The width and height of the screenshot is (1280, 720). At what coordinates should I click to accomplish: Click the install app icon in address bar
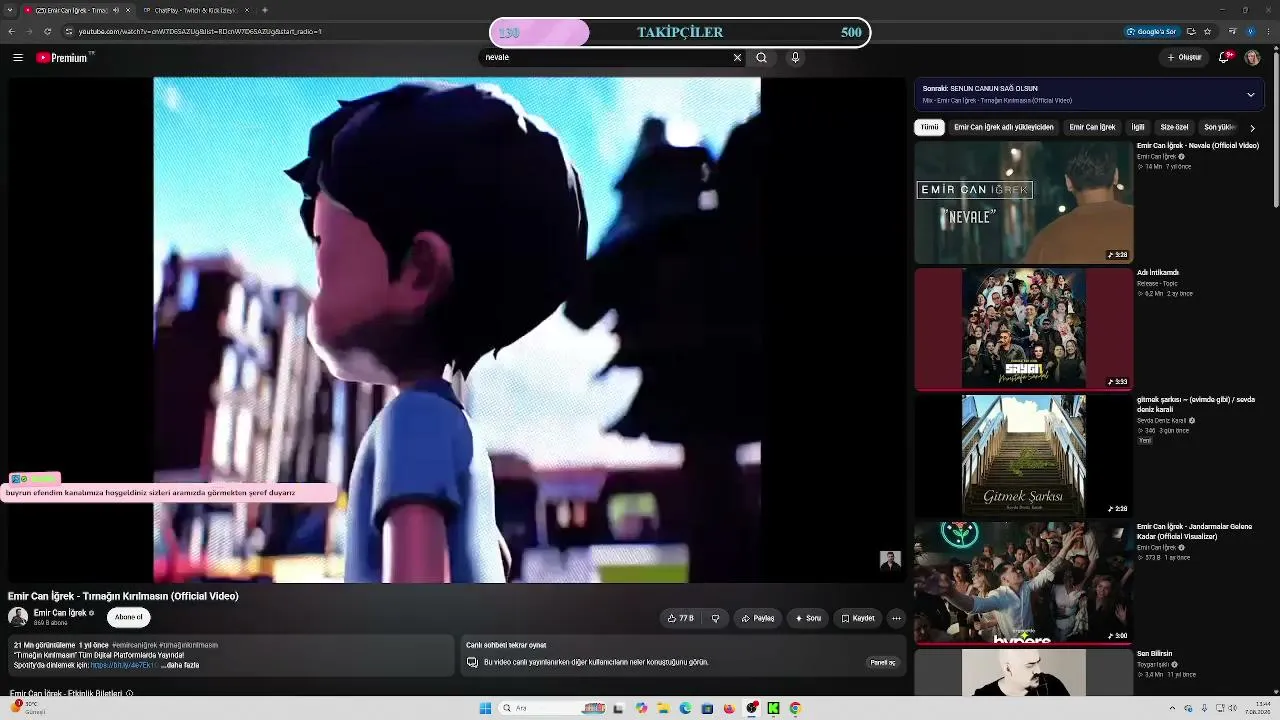pyautogui.click(x=1190, y=31)
